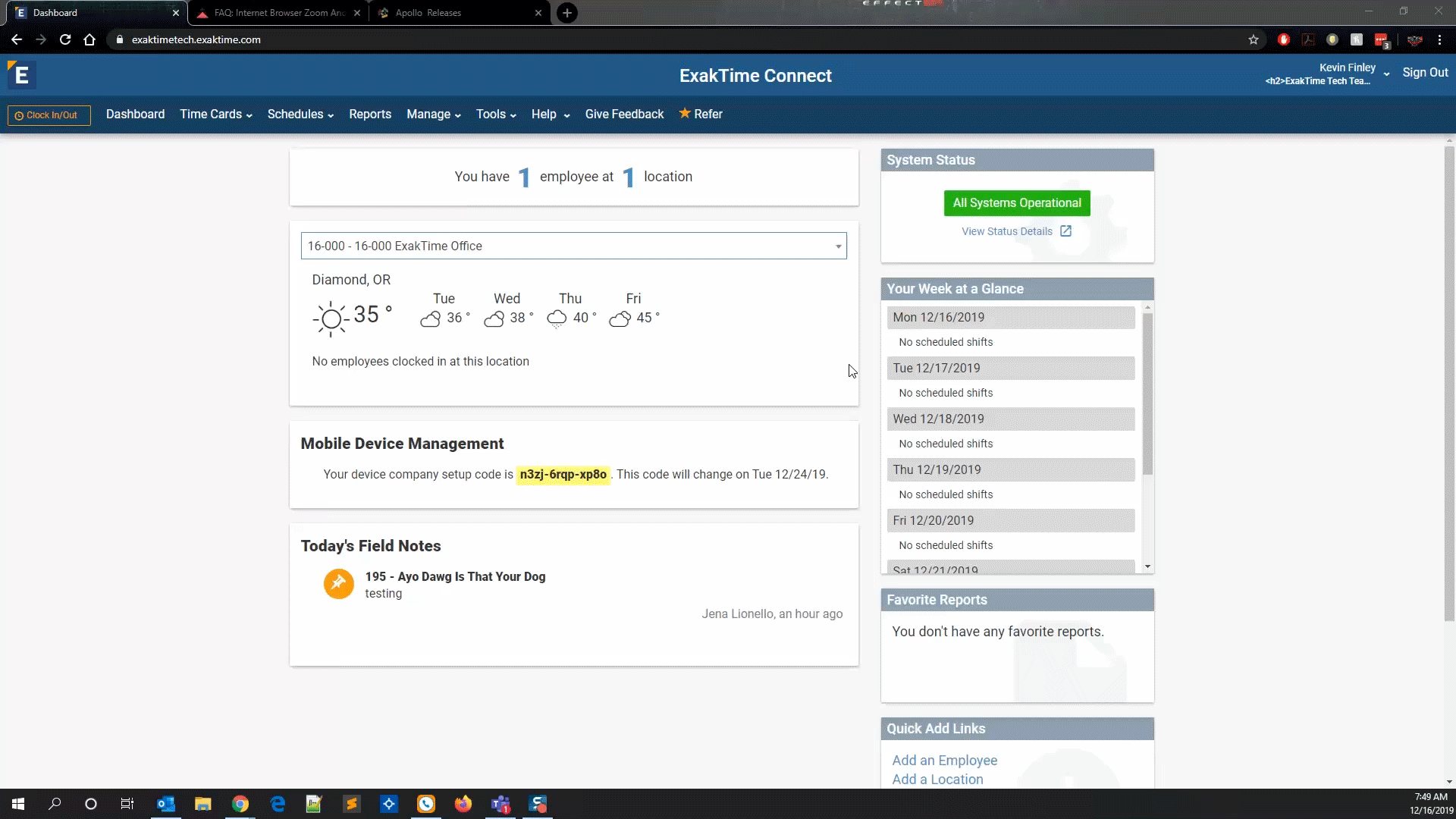Click the browser home button
1456x819 pixels.
(x=89, y=39)
